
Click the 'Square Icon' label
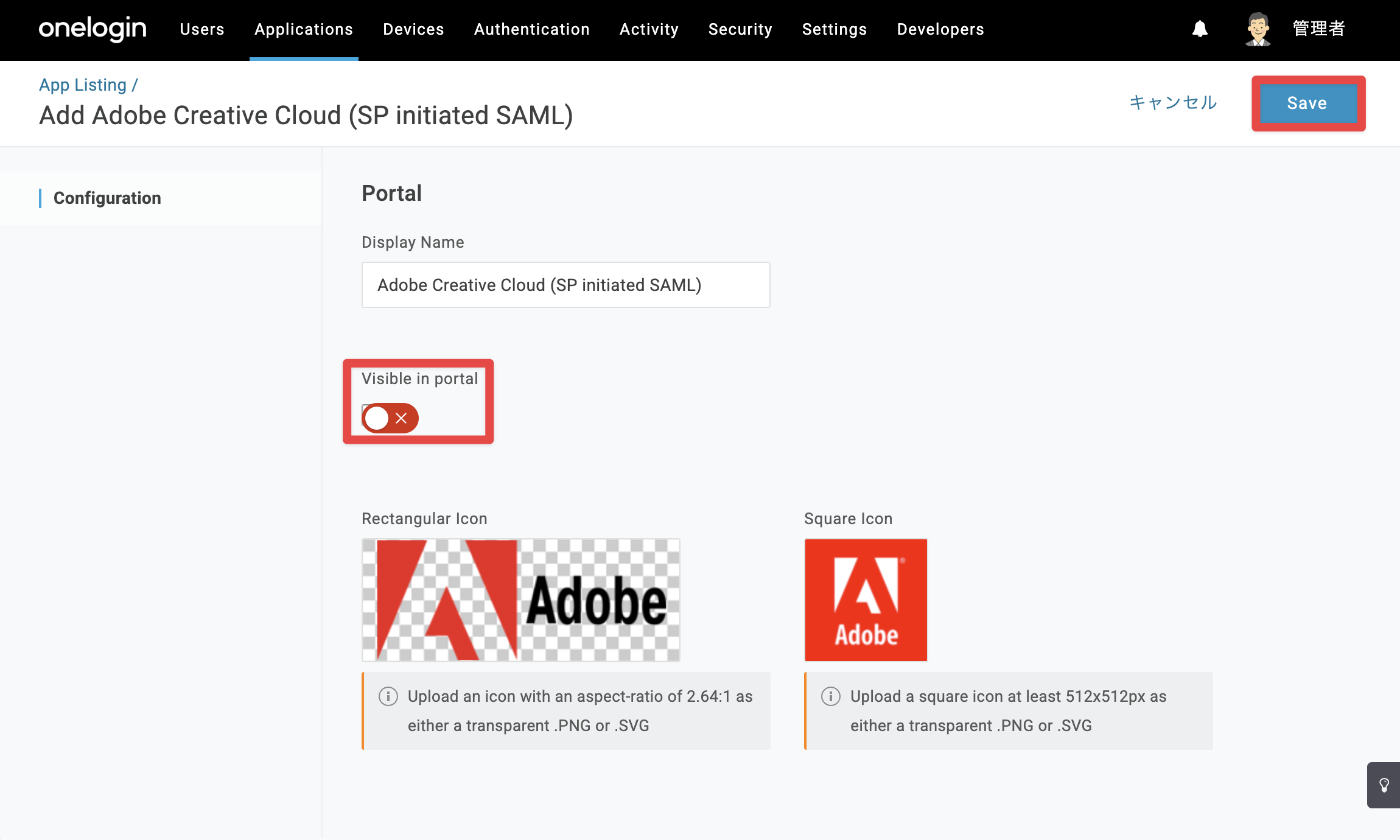click(848, 519)
